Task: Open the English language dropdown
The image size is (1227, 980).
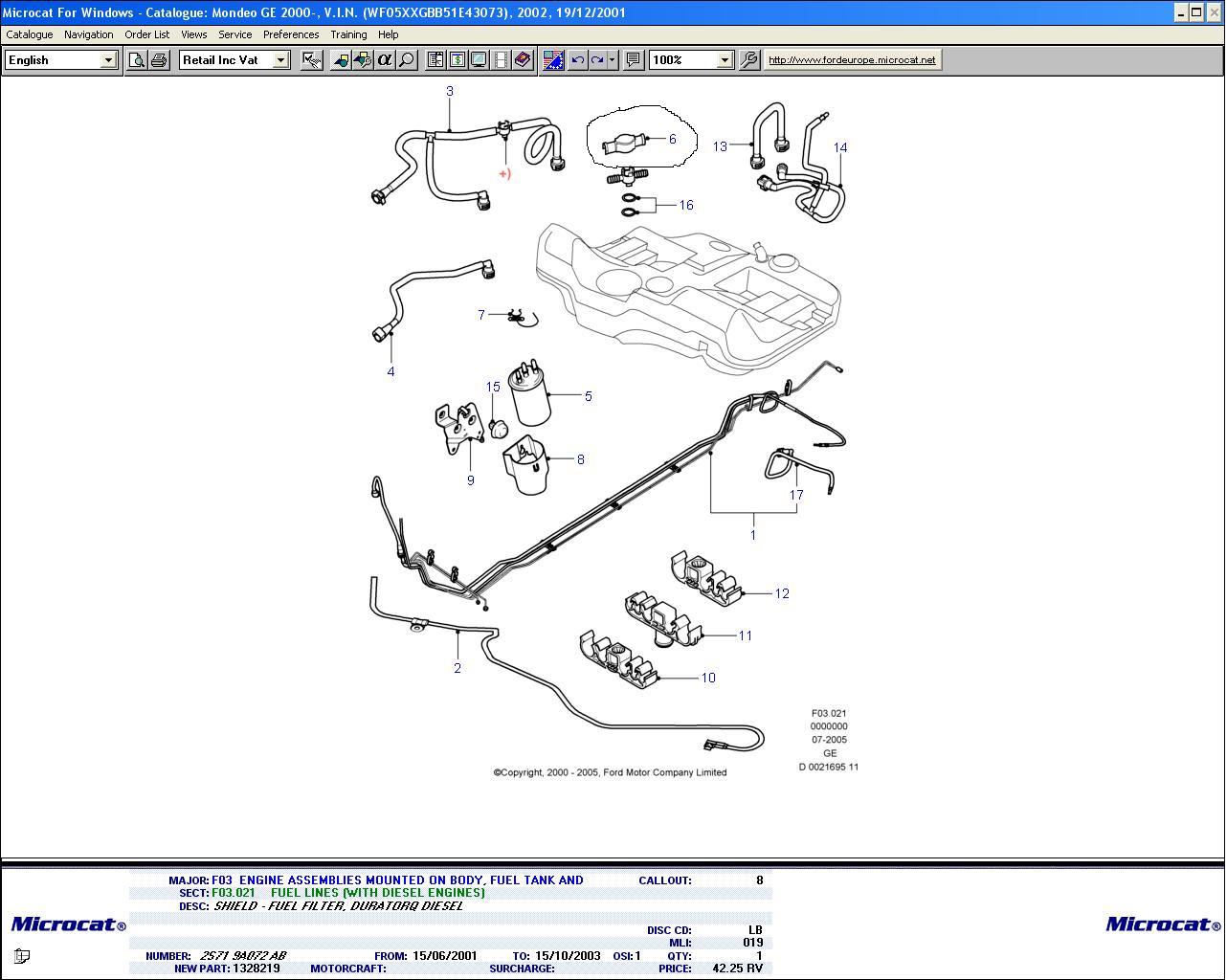Action: coord(108,60)
